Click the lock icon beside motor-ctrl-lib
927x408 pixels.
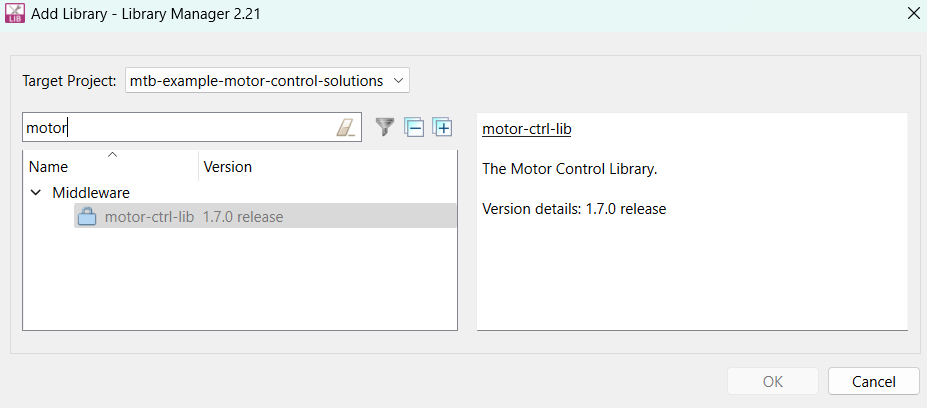pos(87,217)
